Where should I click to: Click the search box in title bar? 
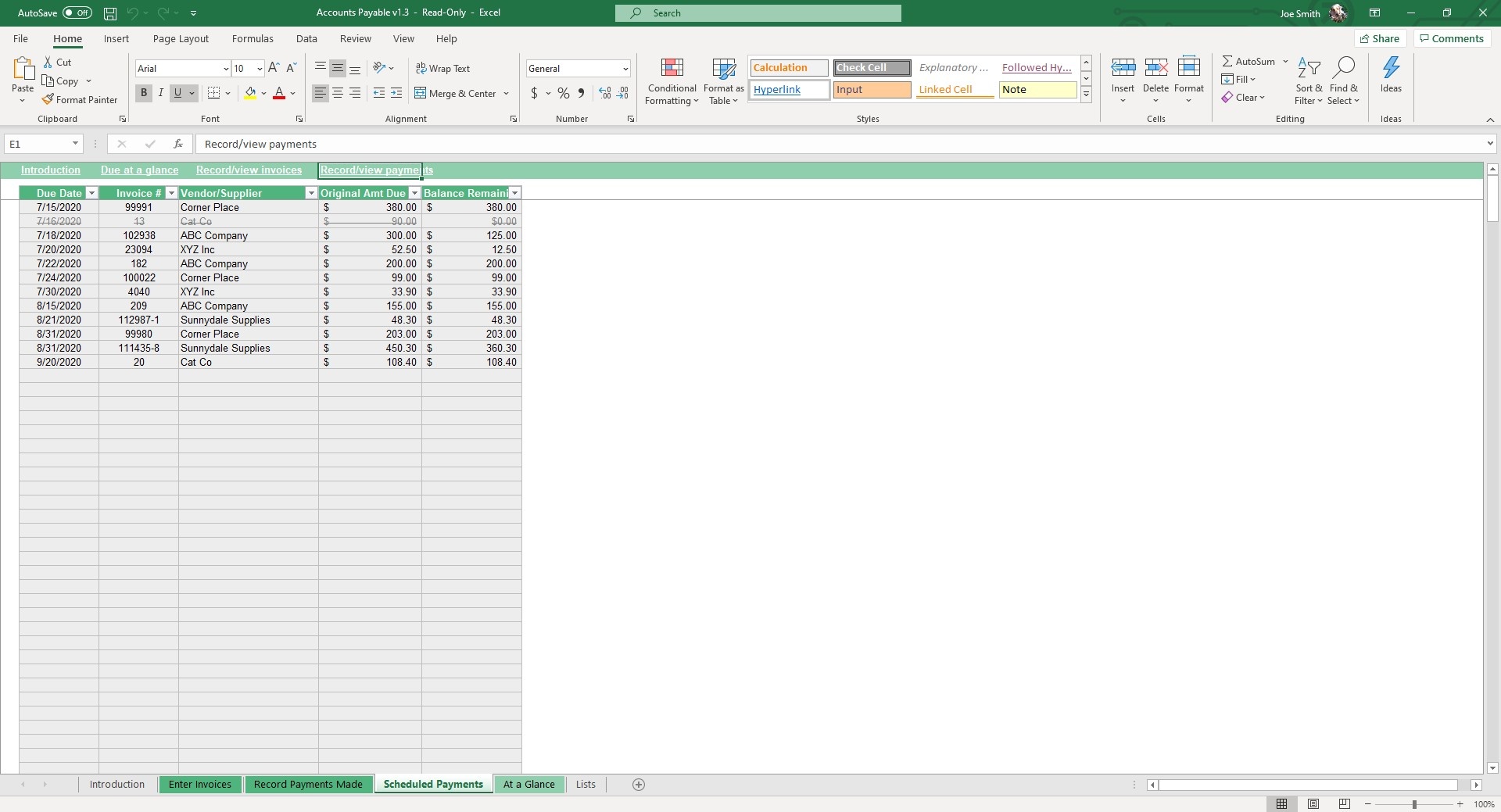click(x=758, y=13)
